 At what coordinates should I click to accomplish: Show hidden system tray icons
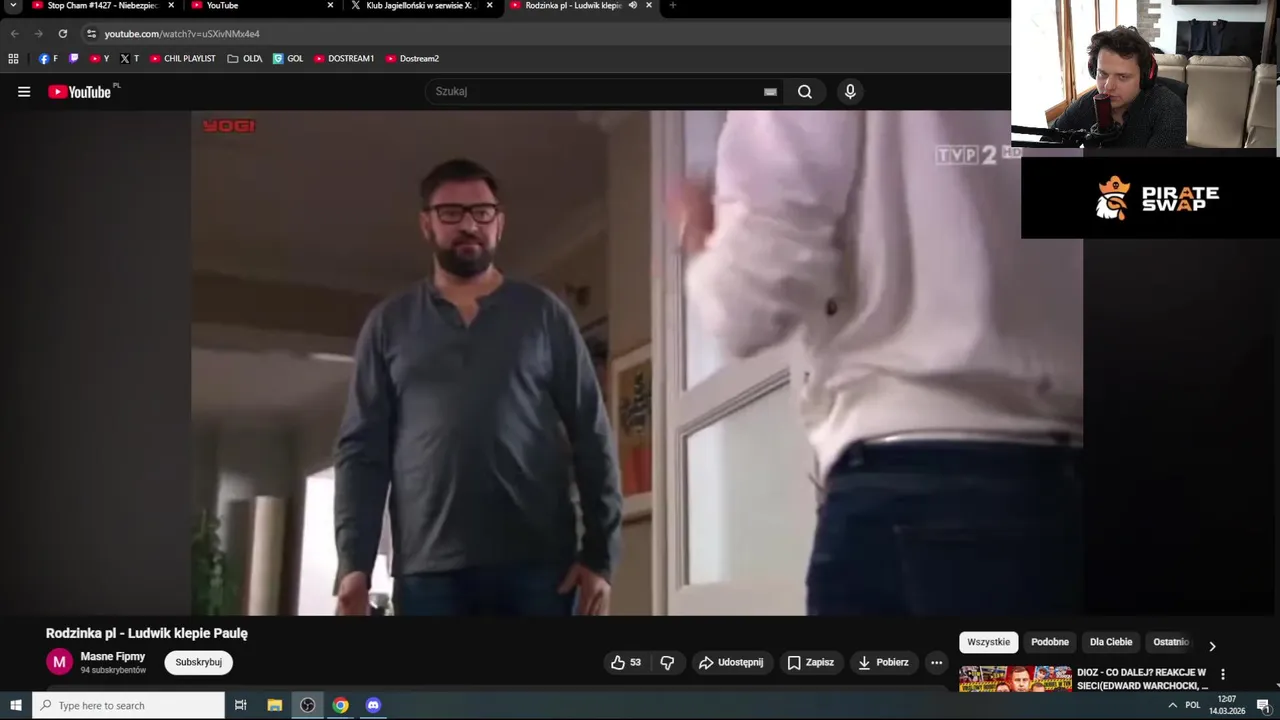pyautogui.click(x=1172, y=705)
